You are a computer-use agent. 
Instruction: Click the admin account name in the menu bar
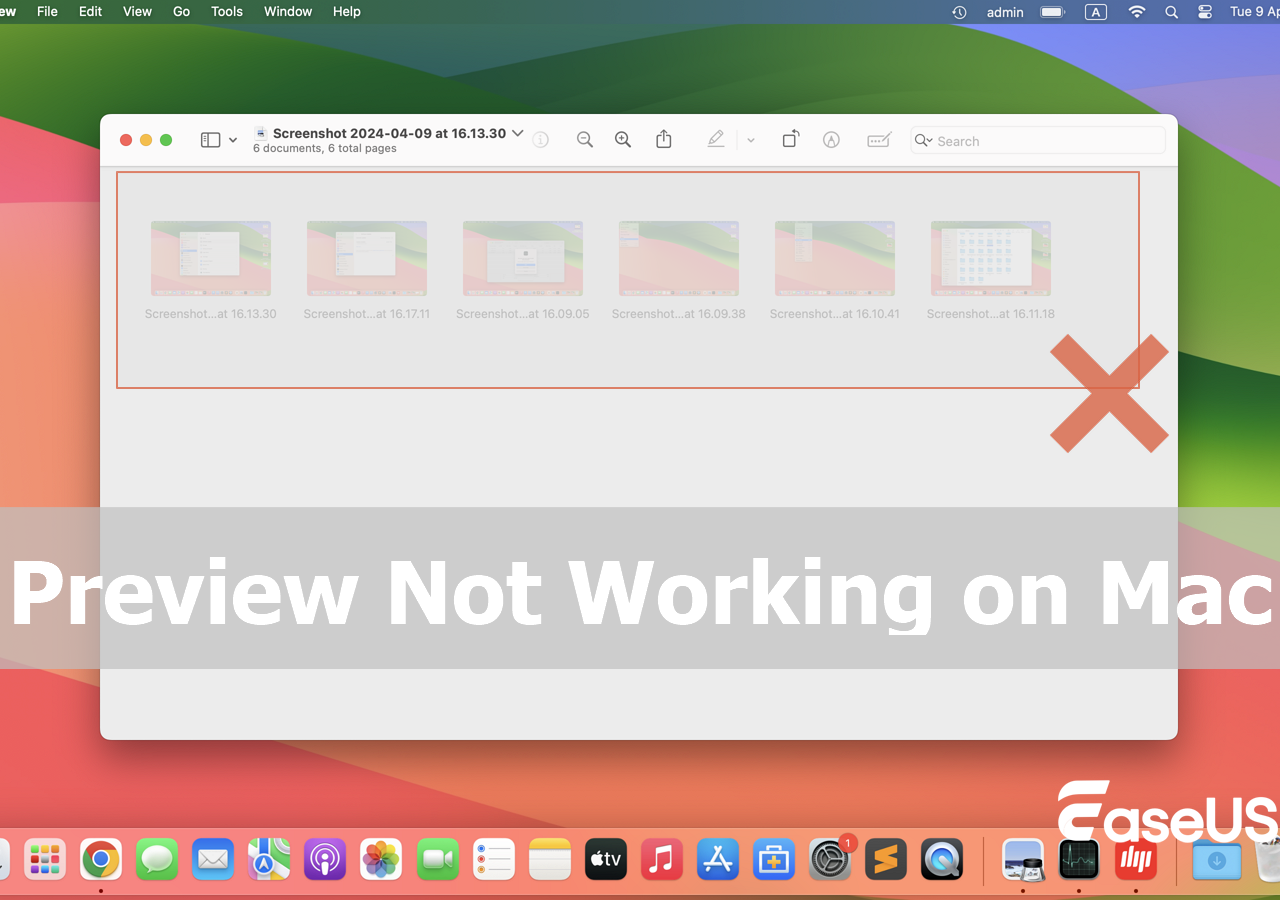(x=1005, y=12)
